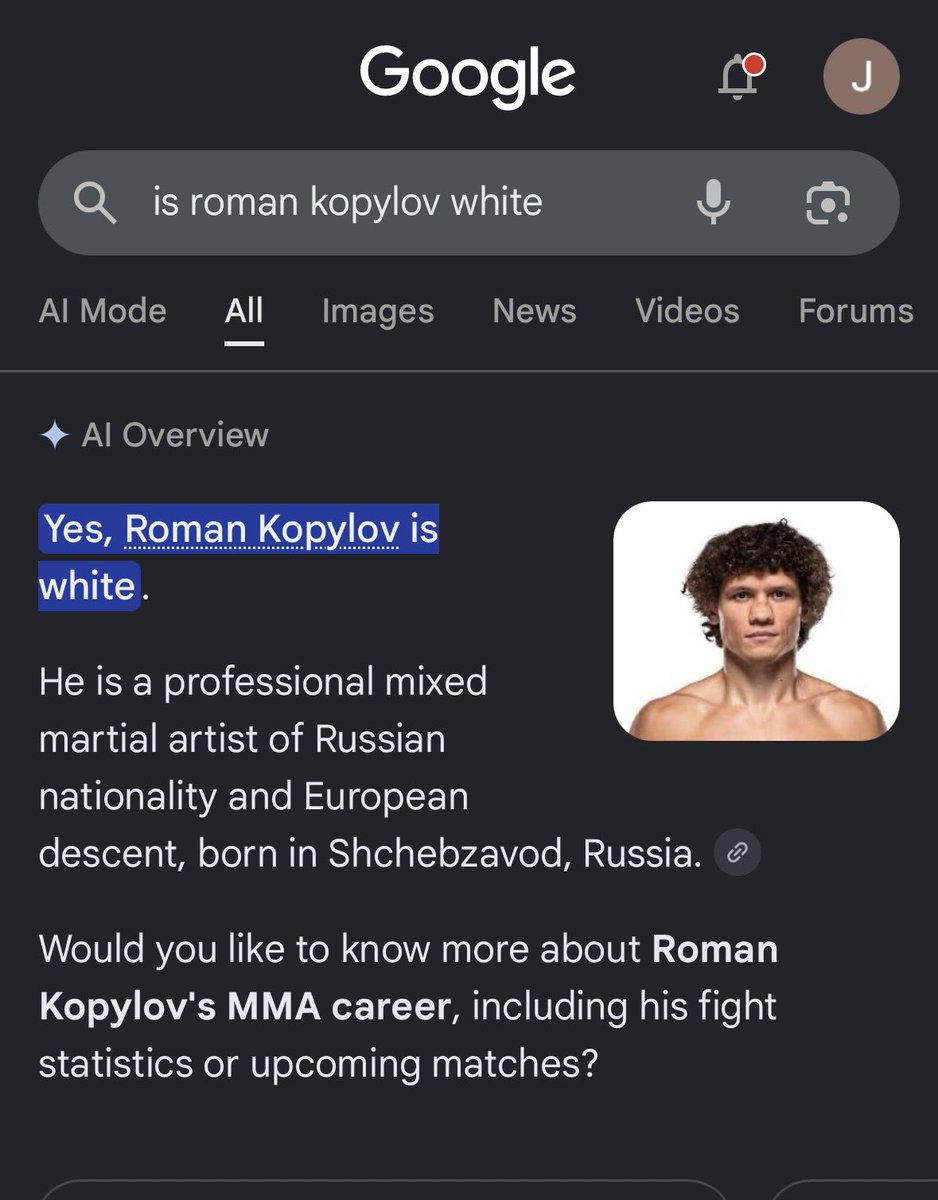
Task: Open the source link chip icon
Action: pos(737,853)
